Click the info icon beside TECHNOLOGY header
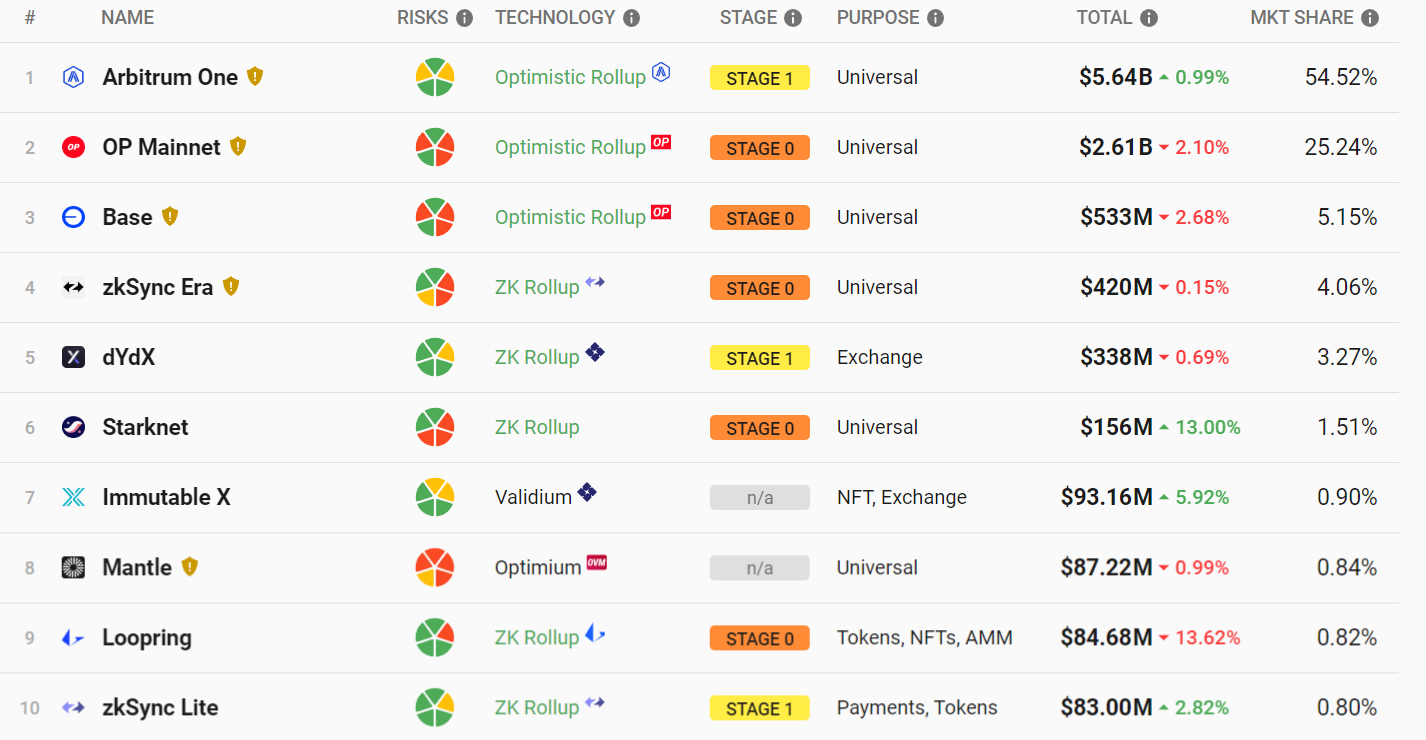The height and width of the screenshot is (740, 1426). point(631,18)
